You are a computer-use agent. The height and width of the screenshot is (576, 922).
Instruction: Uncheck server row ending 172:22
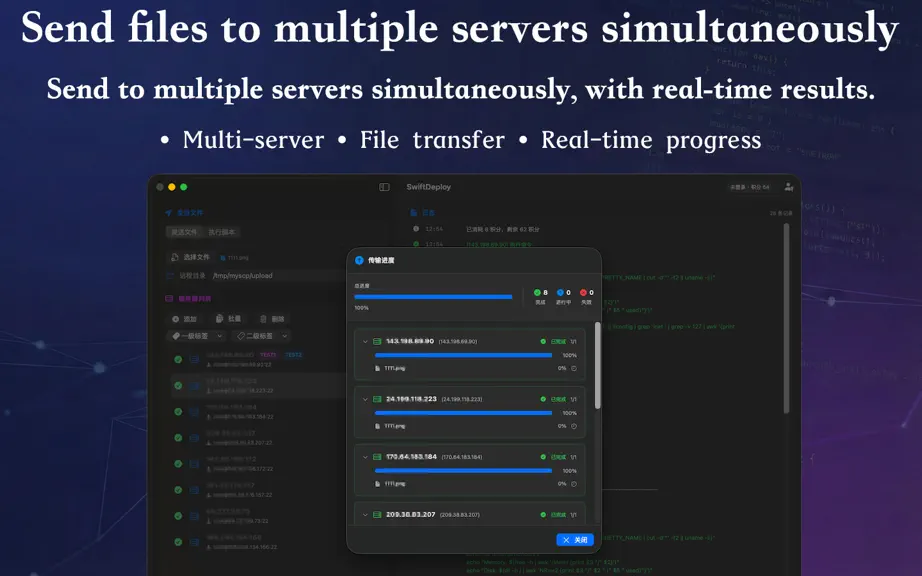(178, 464)
